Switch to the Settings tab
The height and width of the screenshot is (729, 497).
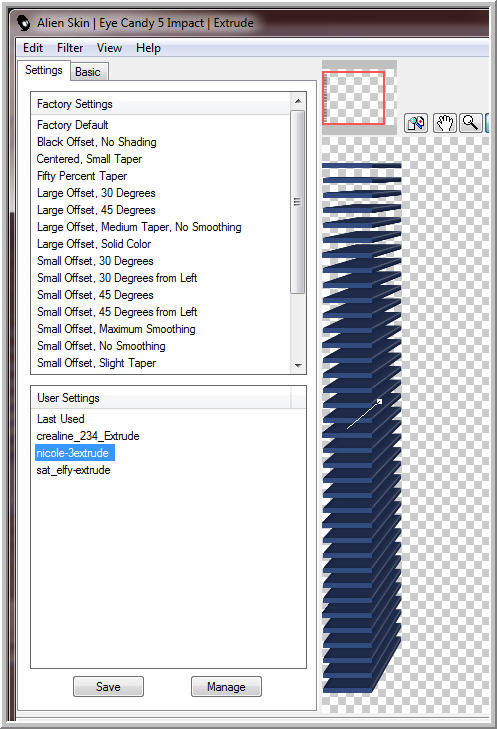44,70
